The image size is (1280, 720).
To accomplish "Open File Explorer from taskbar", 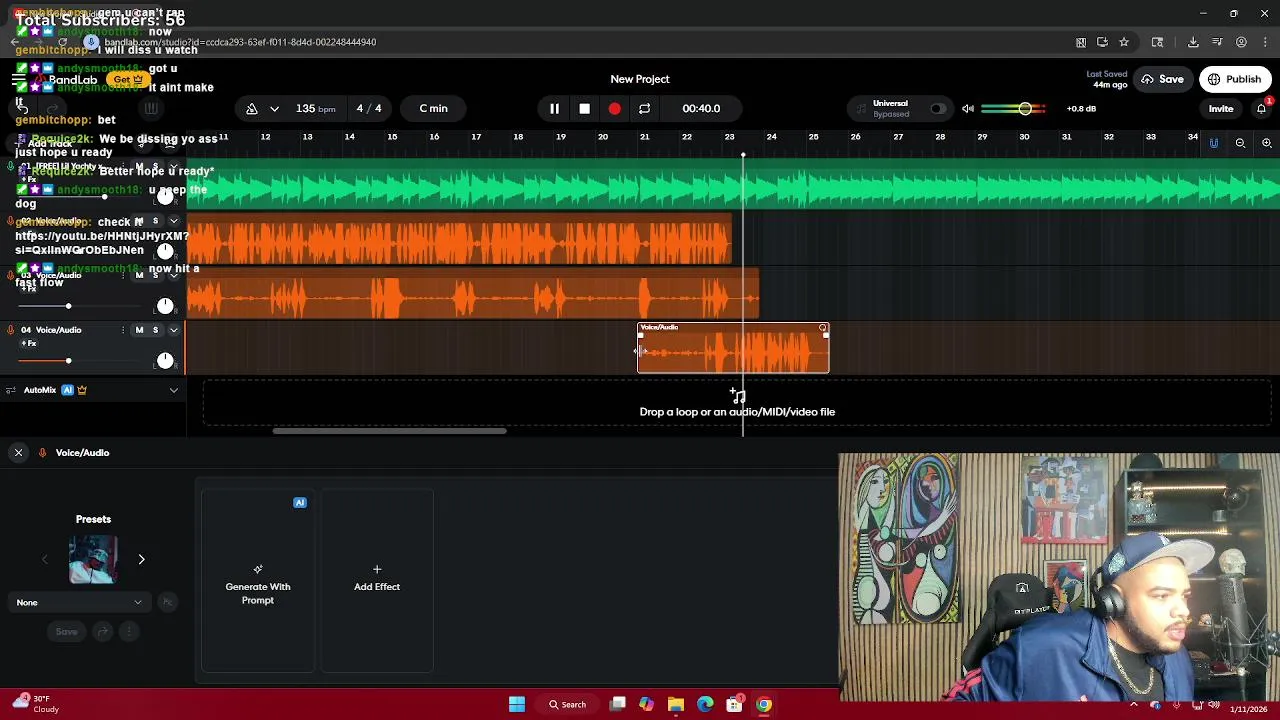I will click(676, 705).
